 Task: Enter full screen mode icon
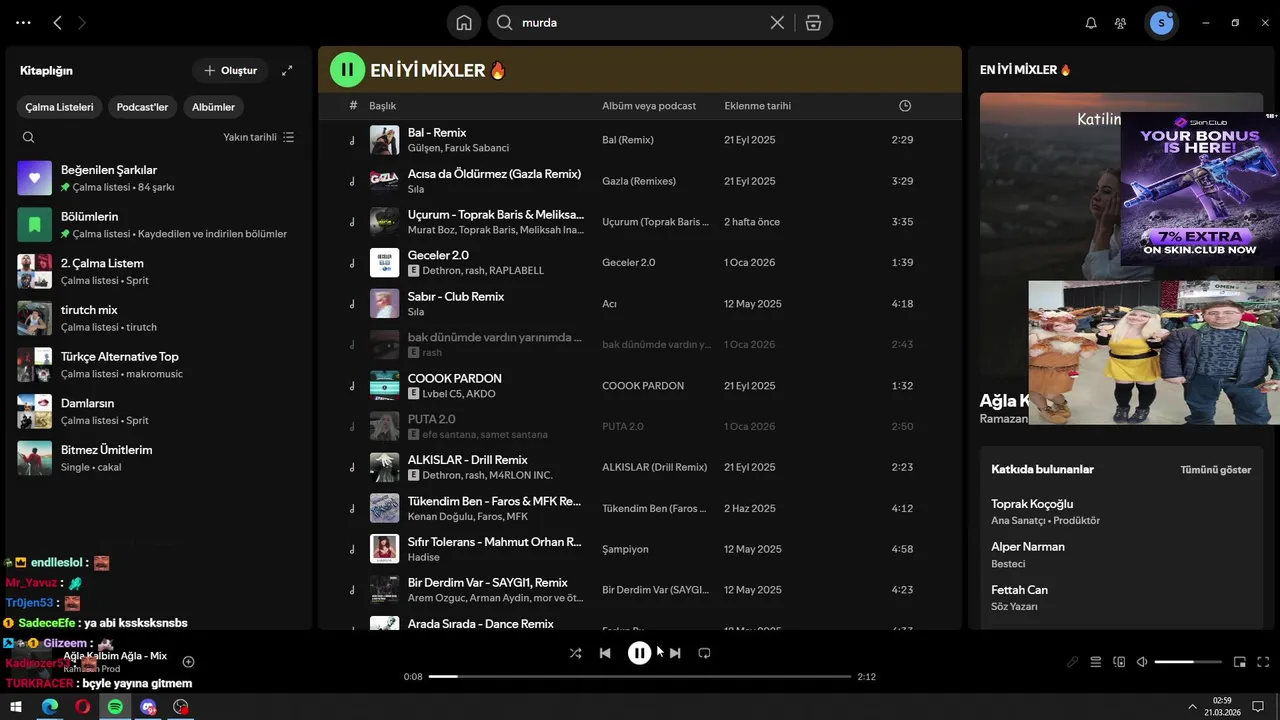[x=1263, y=662]
